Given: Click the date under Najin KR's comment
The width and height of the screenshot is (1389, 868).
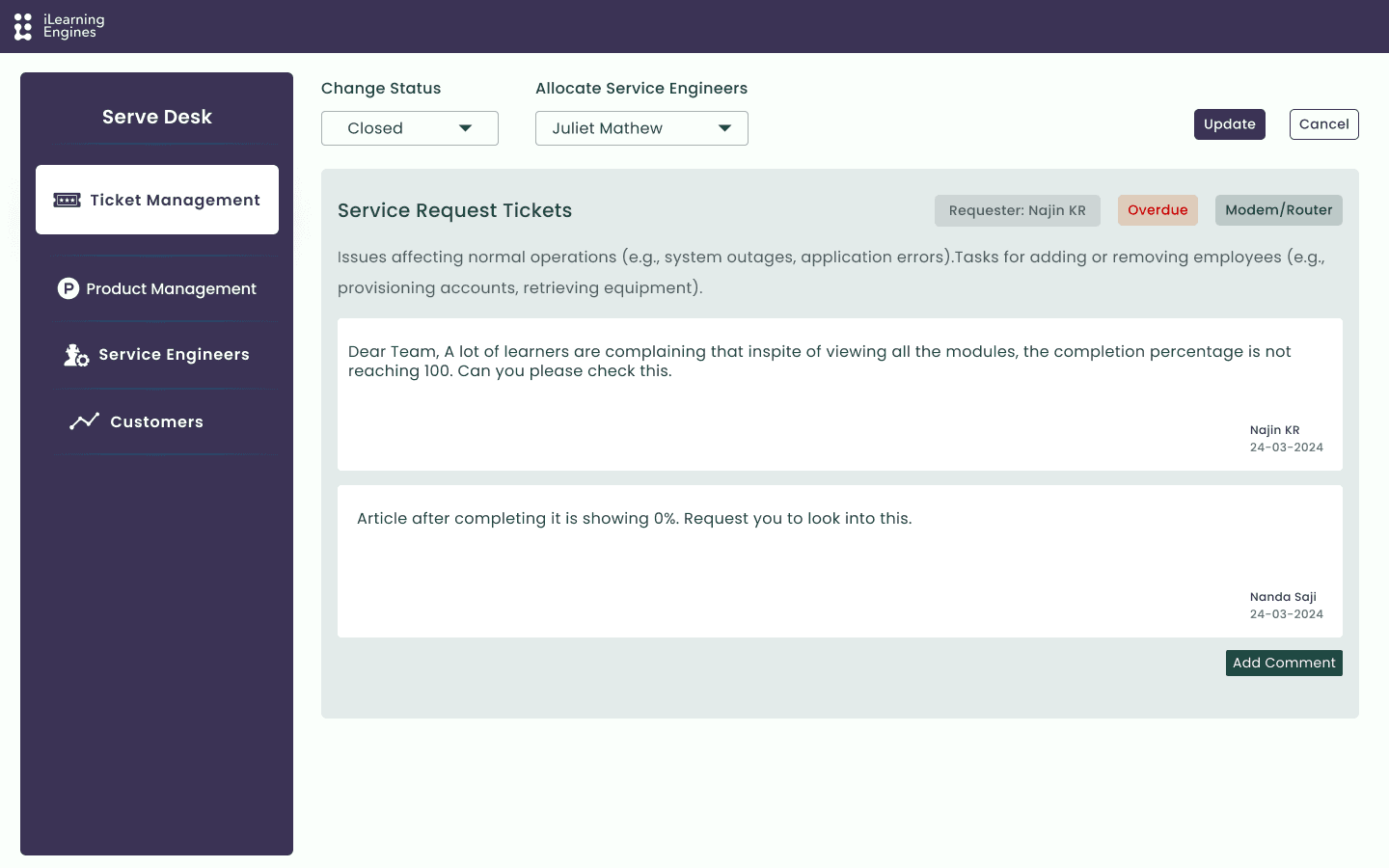Looking at the screenshot, I should click(x=1287, y=448).
